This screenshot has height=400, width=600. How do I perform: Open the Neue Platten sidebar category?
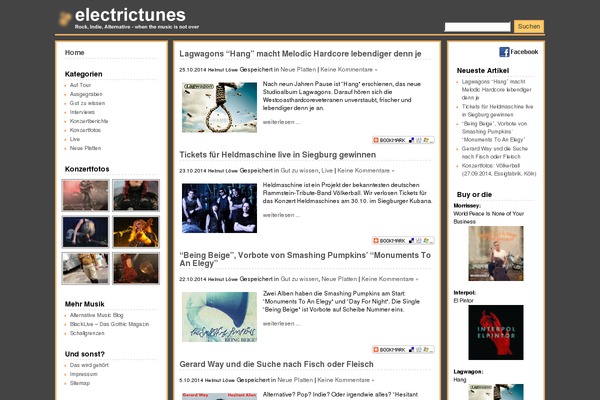tap(85, 148)
